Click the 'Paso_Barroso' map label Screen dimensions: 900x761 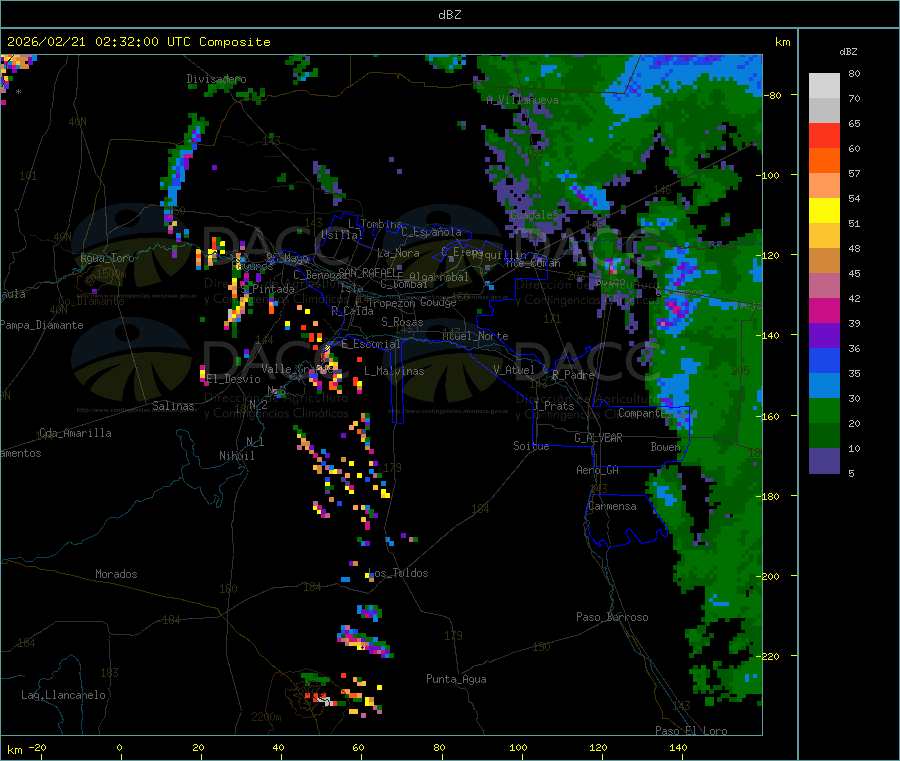612,617
